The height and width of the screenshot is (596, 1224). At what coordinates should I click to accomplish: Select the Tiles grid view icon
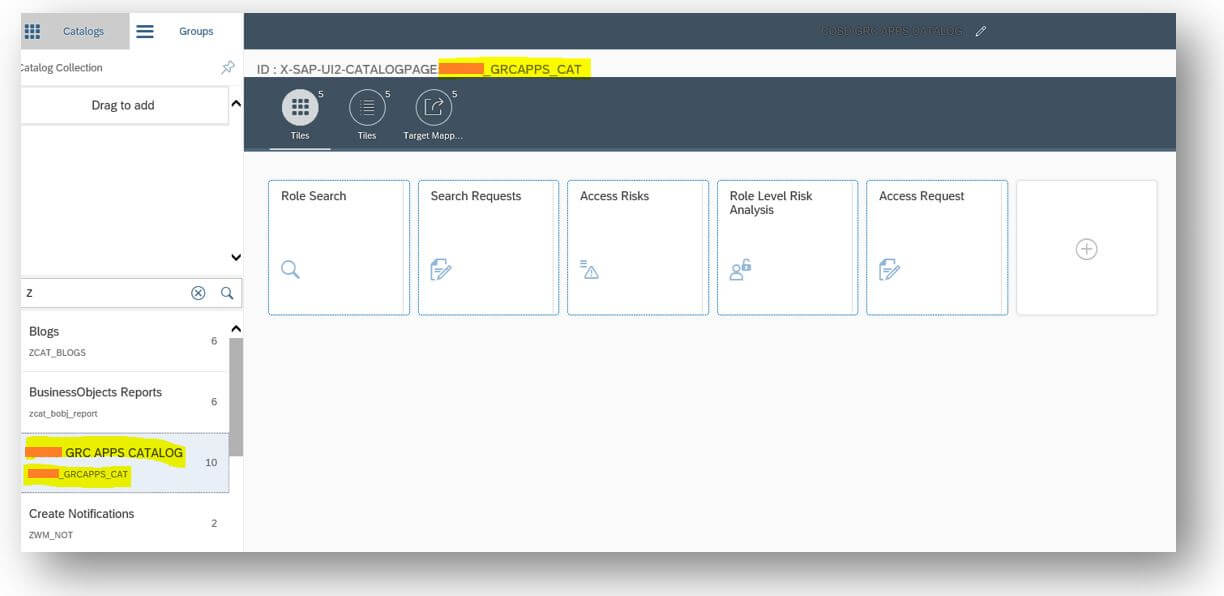click(x=299, y=107)
